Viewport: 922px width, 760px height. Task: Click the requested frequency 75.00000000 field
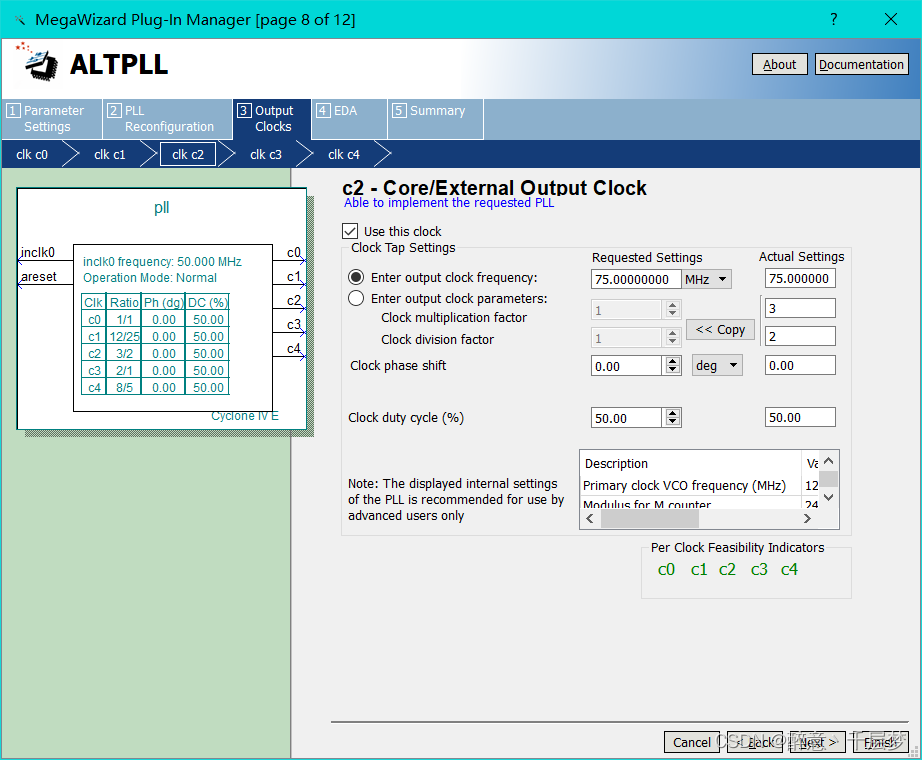(636, 279)
